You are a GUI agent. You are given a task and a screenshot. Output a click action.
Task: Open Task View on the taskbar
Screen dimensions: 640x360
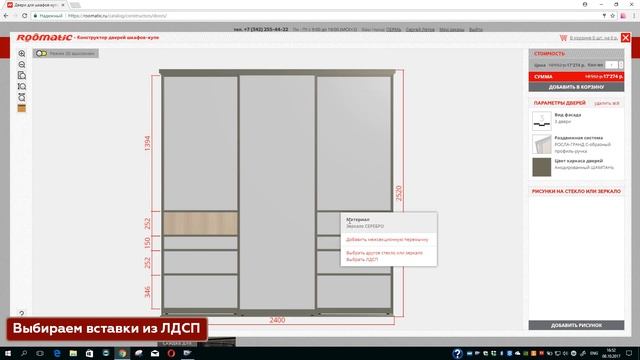[40, 353]
